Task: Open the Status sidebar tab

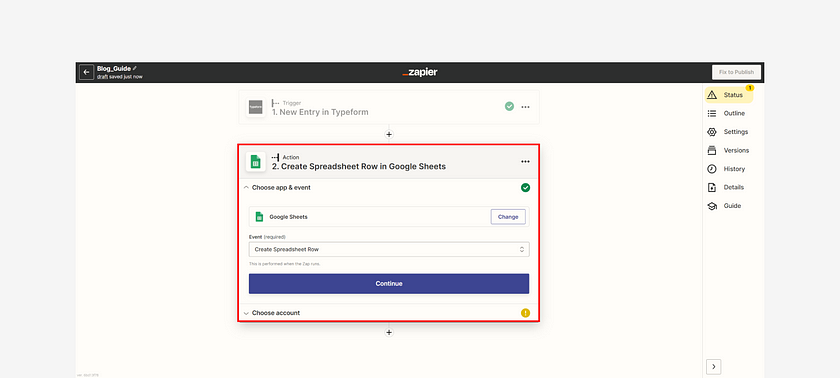Action: pos(729,95)
